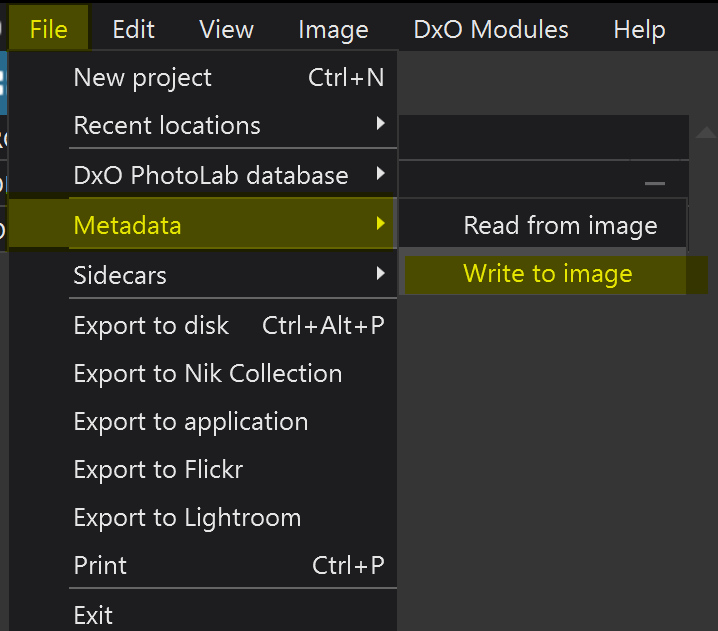Open the DxO Modules menu
Screen dimensions: 718x631
(491, 29)
